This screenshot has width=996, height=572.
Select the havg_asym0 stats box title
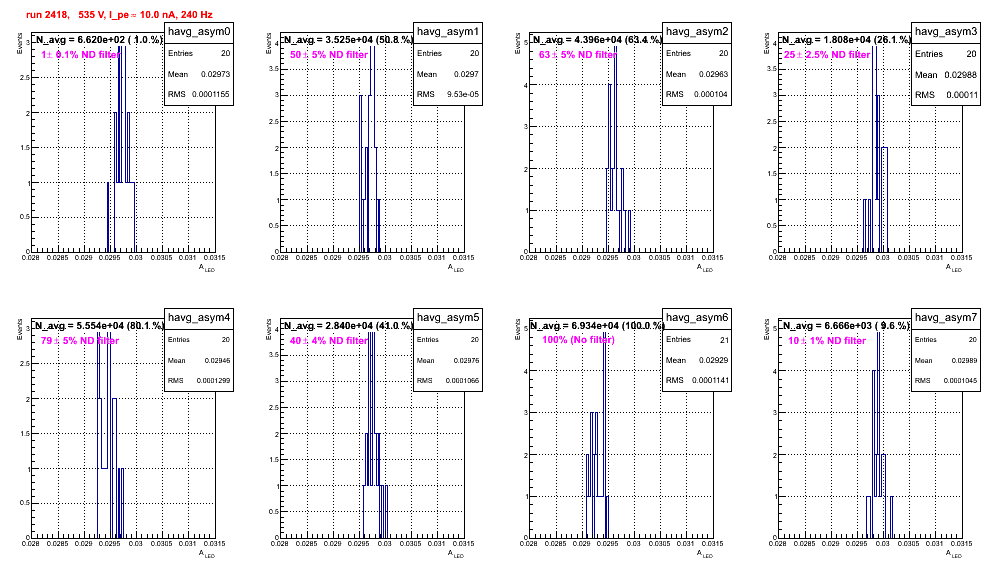pos(199,31)
